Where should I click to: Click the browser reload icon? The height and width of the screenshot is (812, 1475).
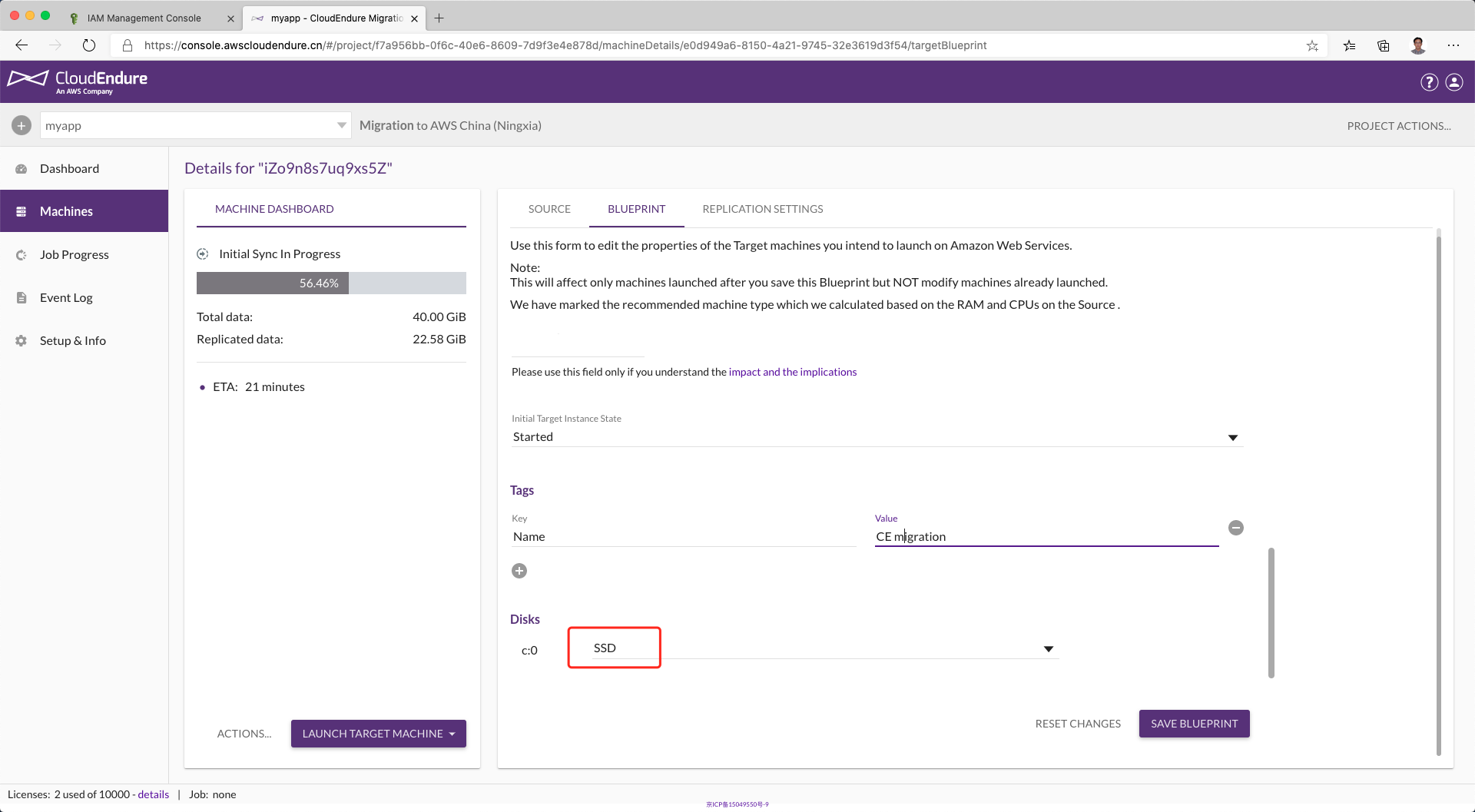(x=89, y=45)
